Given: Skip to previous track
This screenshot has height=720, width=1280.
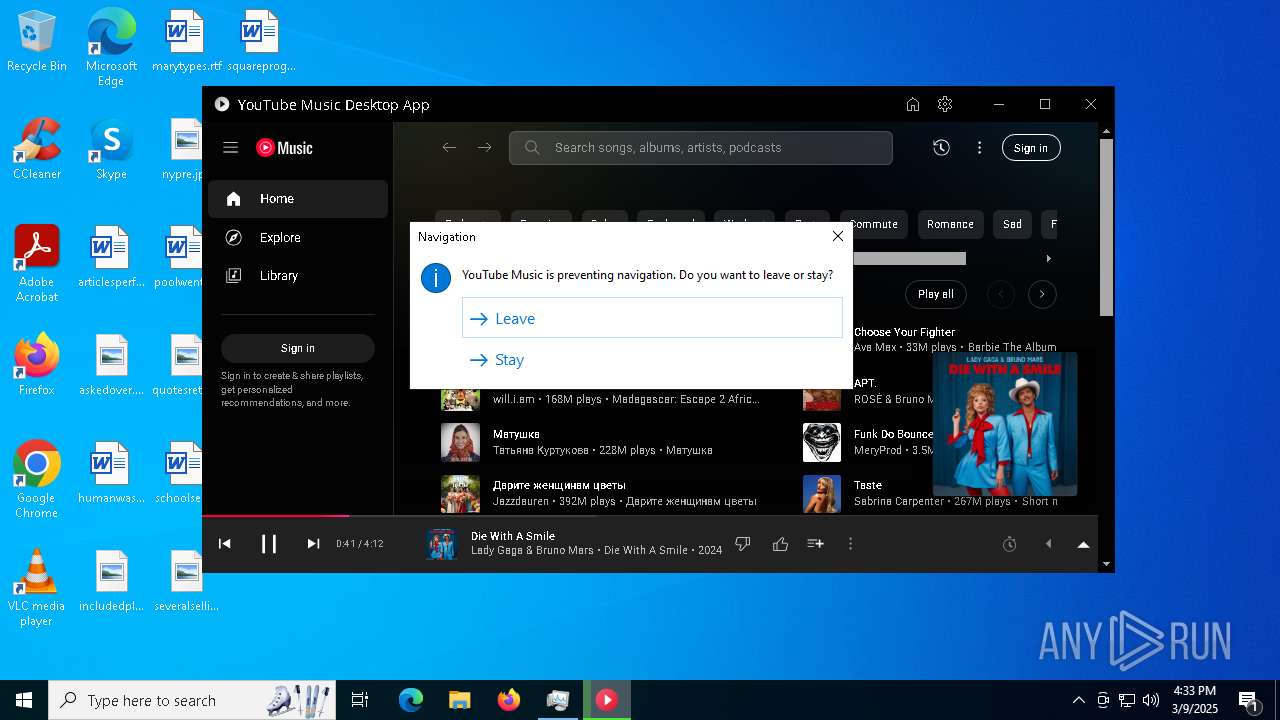Looking at the screenshot, I should (225, 543).
